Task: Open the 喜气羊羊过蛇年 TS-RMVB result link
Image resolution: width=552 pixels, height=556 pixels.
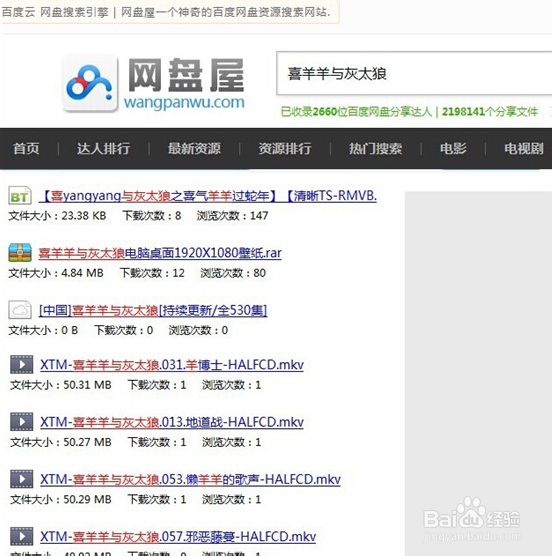Action: click(208, 196)
